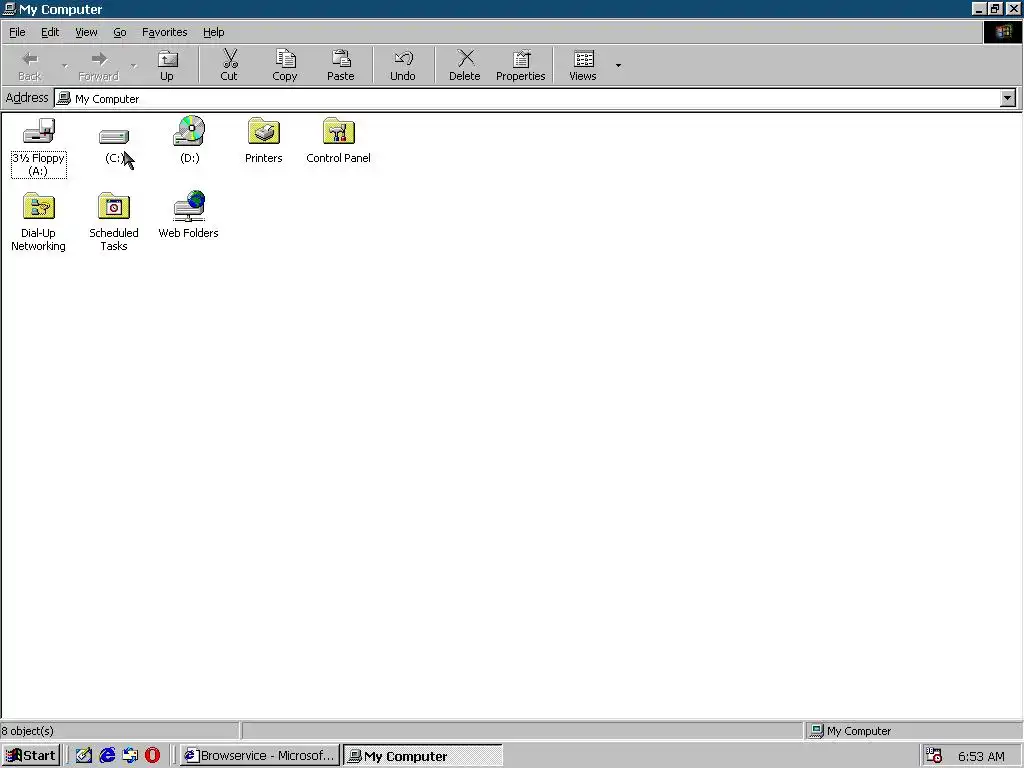
Task: Select the Control Panel folder icon
Action: tap(338, 132)
